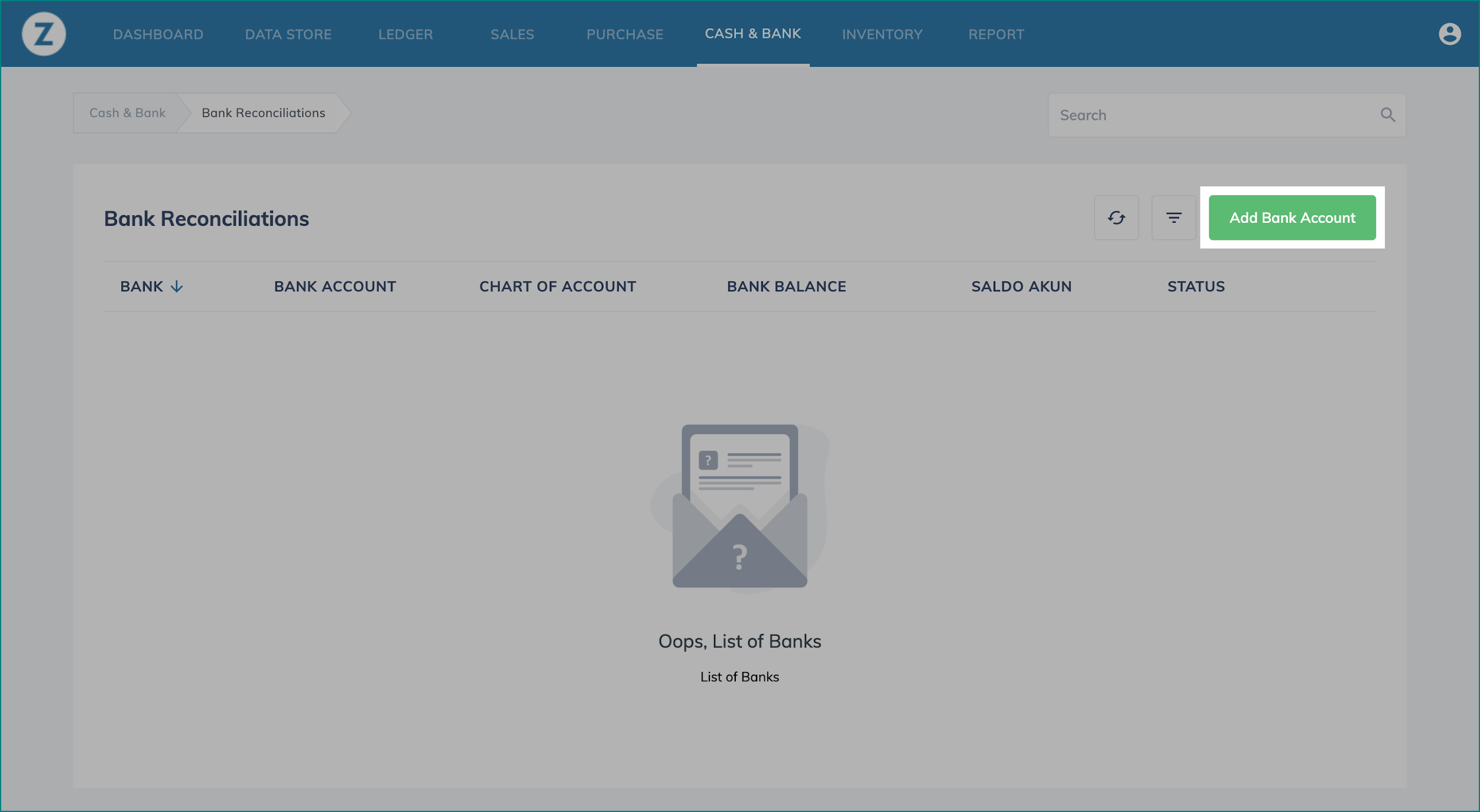Image resolution: width=1480 pixels, height=812 pixels.
Task: Open the Inventory menu
Action: (x=882, y=34)
